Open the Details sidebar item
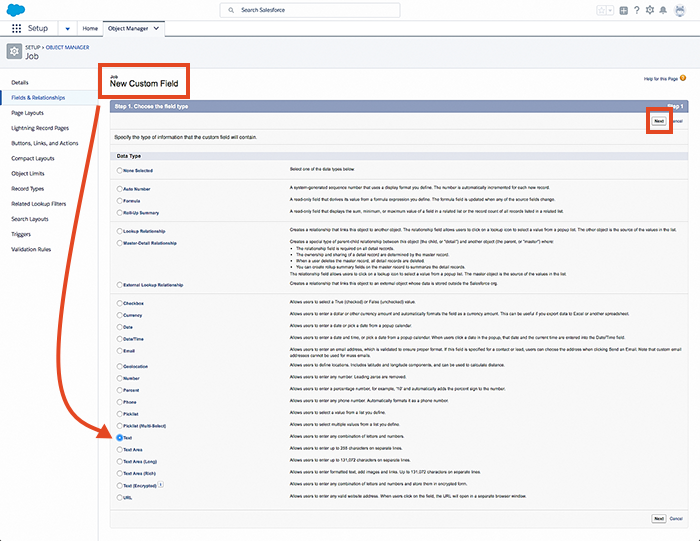The width and height of the screenshot is (700, 541). (20, 83)
